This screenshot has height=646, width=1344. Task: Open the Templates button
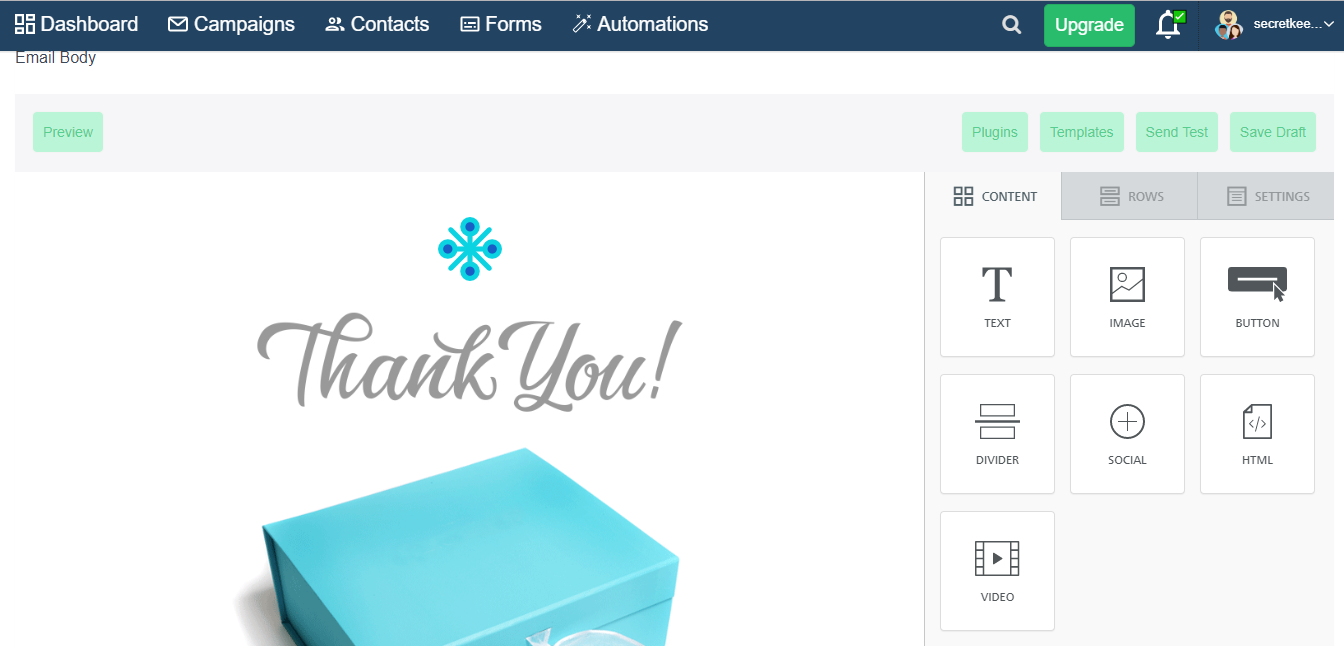pos(1082,132)
